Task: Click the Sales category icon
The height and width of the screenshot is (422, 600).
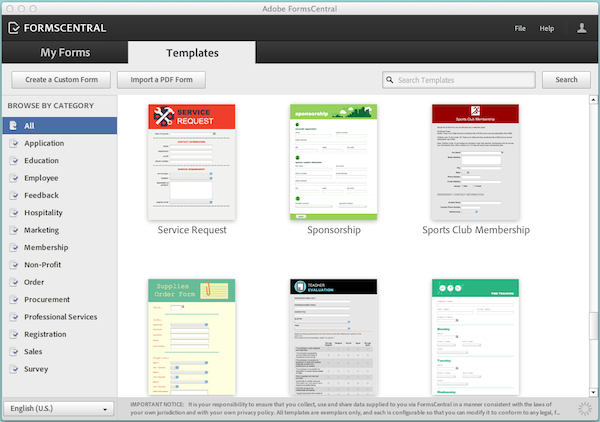Action: pyautogui.click(x=14, y=352)
